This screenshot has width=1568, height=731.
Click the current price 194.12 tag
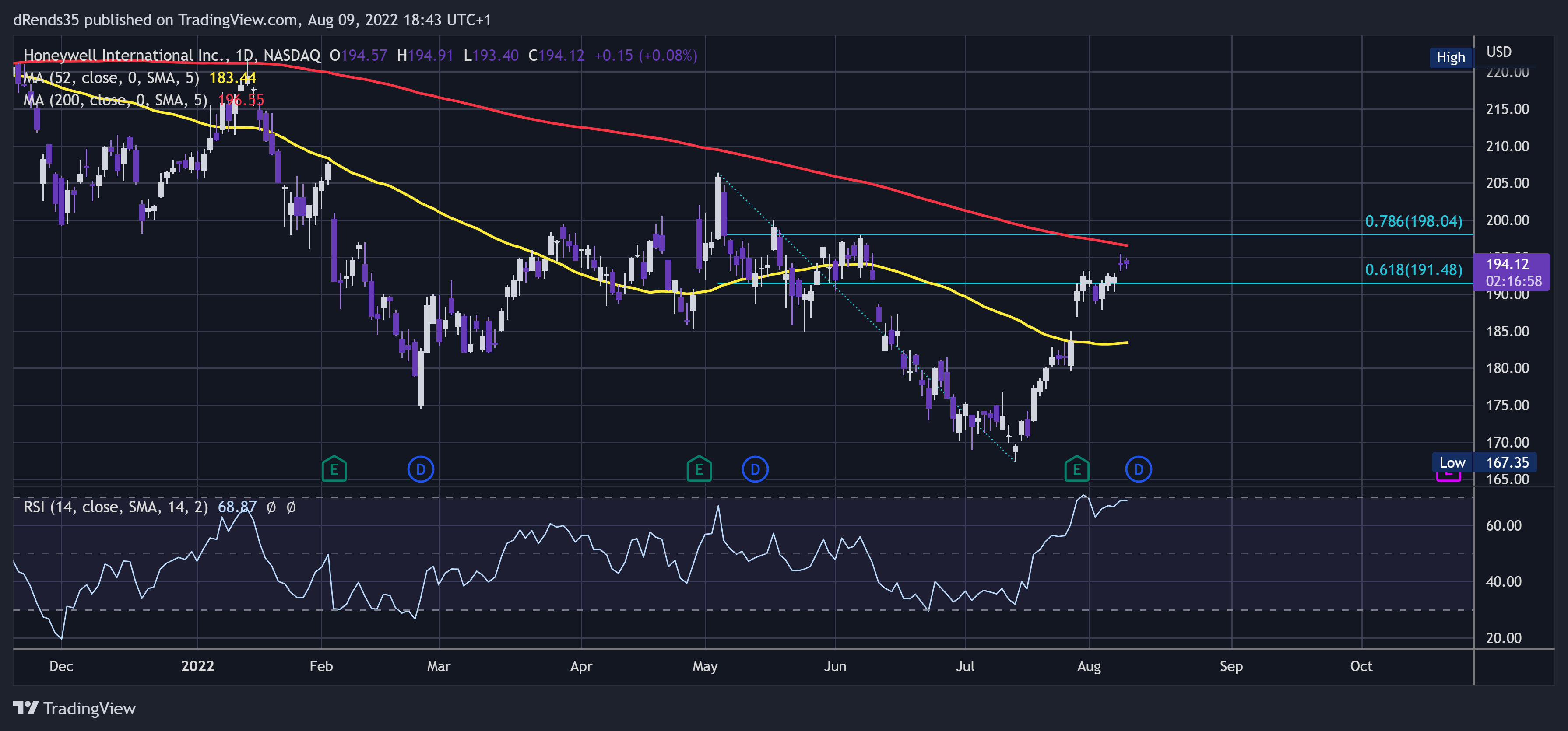[1512, 272]
